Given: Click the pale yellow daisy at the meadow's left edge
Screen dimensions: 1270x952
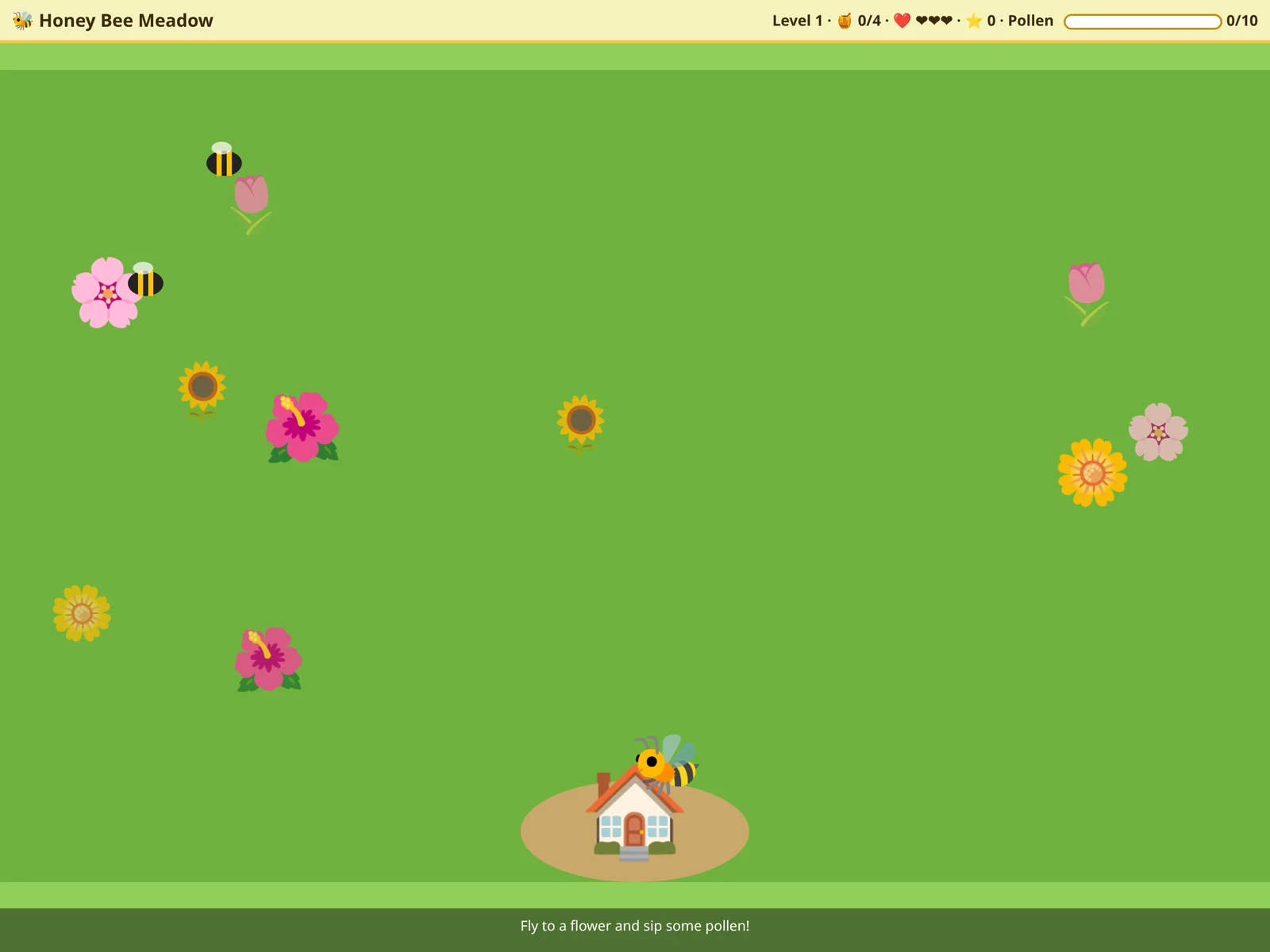Looking at the screenshot, I should tap(82, 613).
